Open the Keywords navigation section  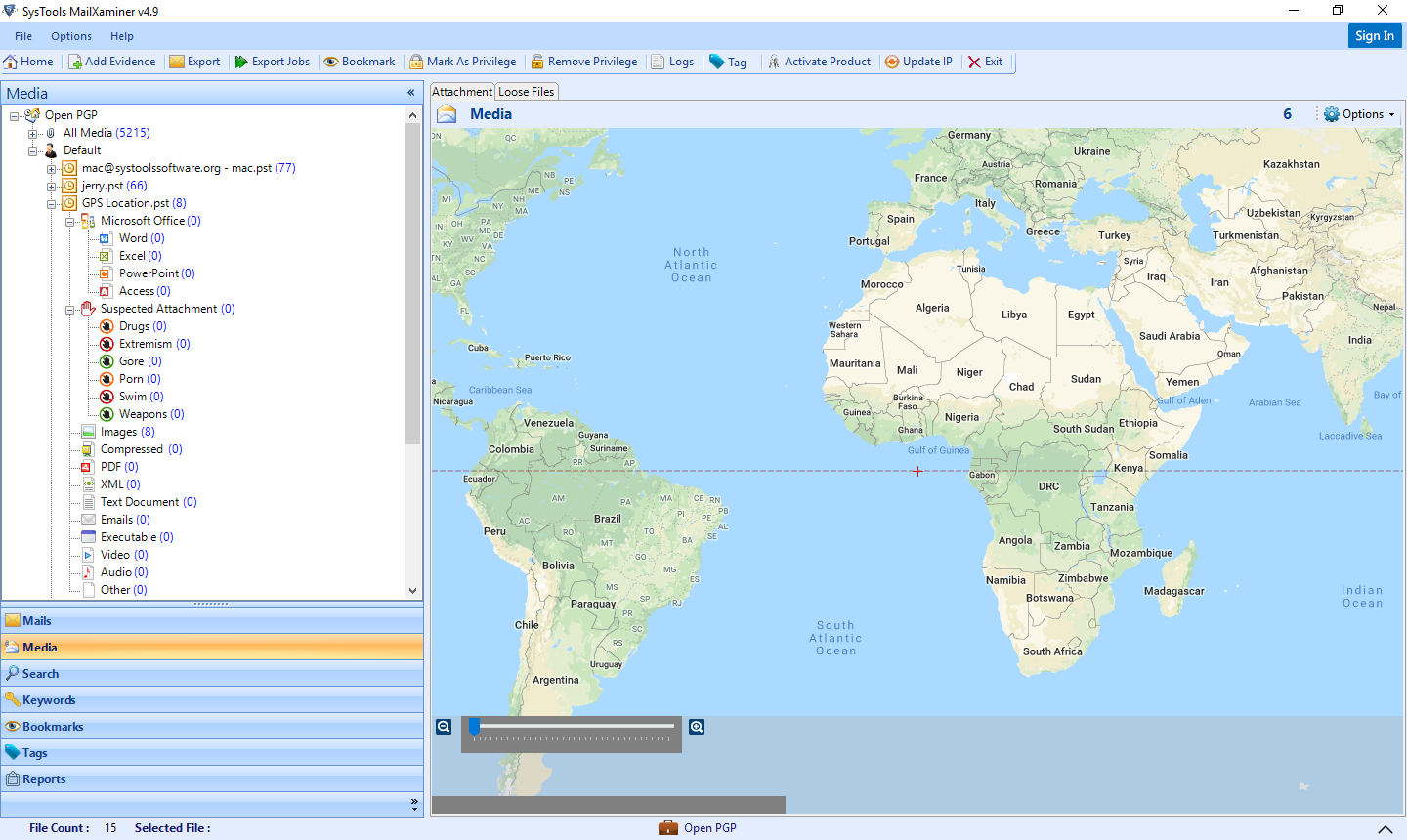point(212,699)
